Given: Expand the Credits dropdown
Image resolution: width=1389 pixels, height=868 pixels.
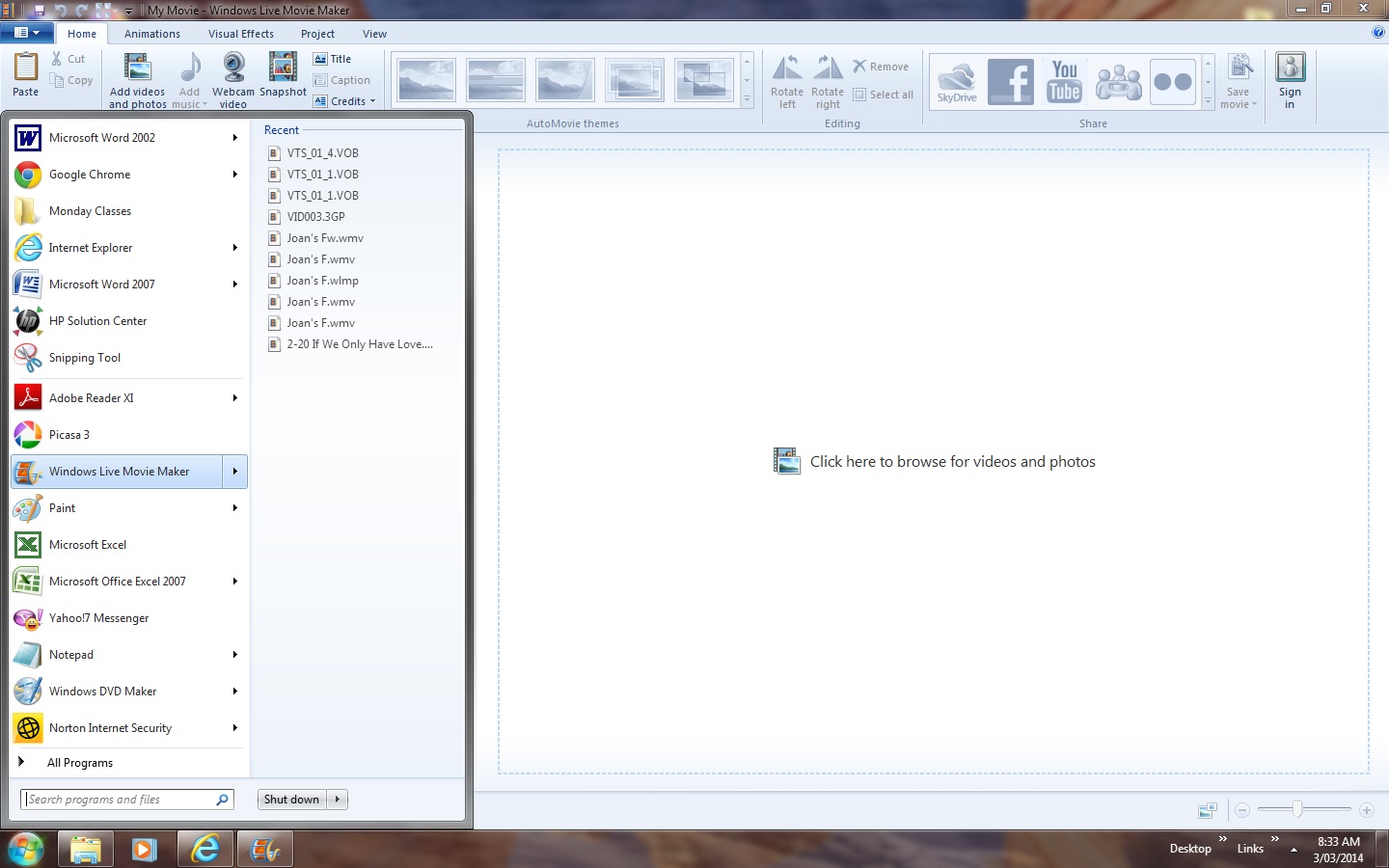Looking at the screenshot, I should (372, 101).
